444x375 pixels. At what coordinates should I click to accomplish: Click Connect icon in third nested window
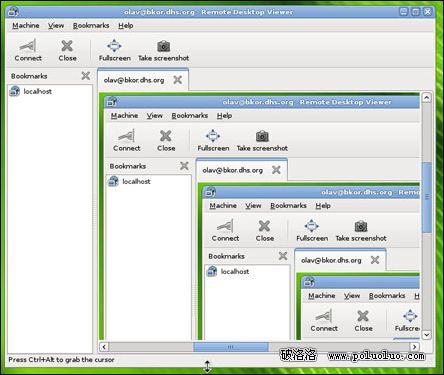pyautogui.click(x=225, y=226)
